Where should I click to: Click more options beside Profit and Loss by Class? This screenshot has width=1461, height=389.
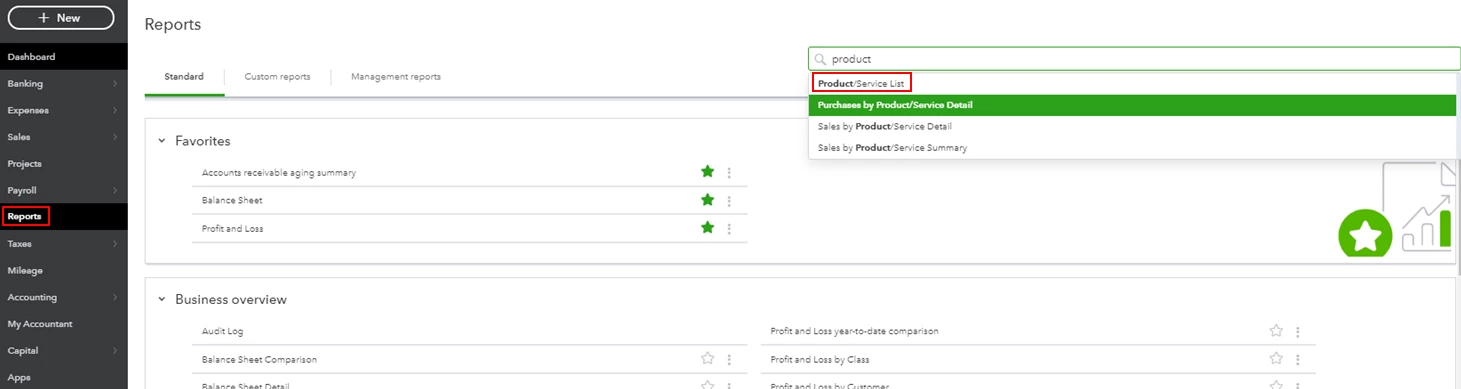pos(1298,359)
